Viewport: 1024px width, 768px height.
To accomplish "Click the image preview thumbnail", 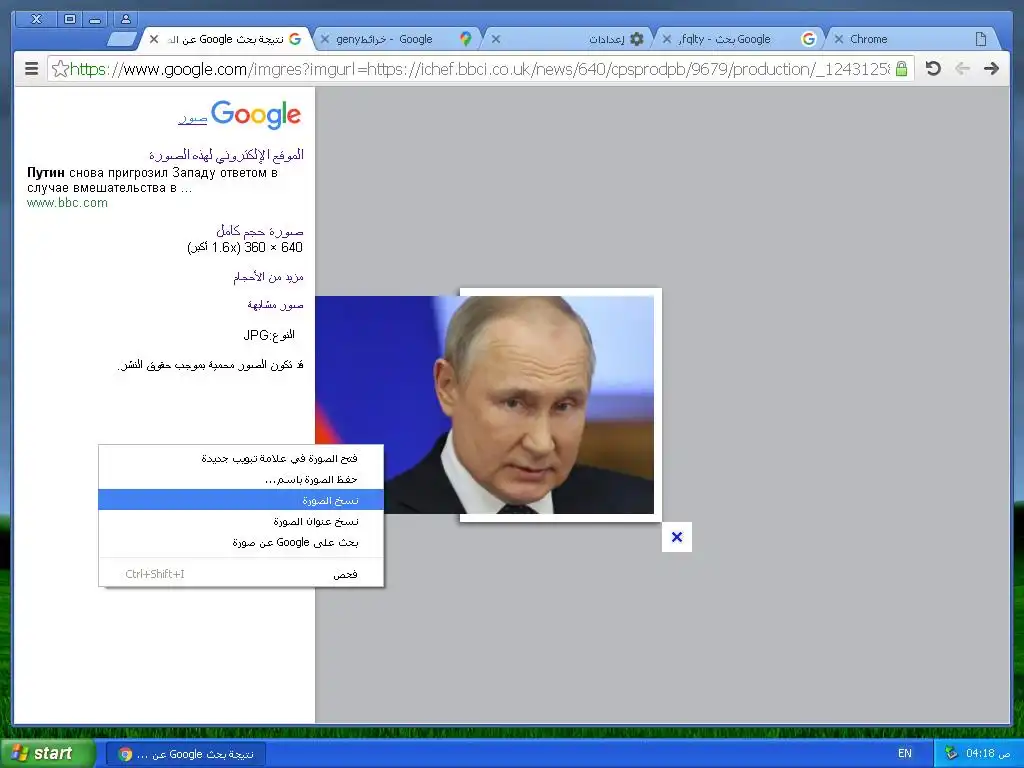I will coord(485,404).
